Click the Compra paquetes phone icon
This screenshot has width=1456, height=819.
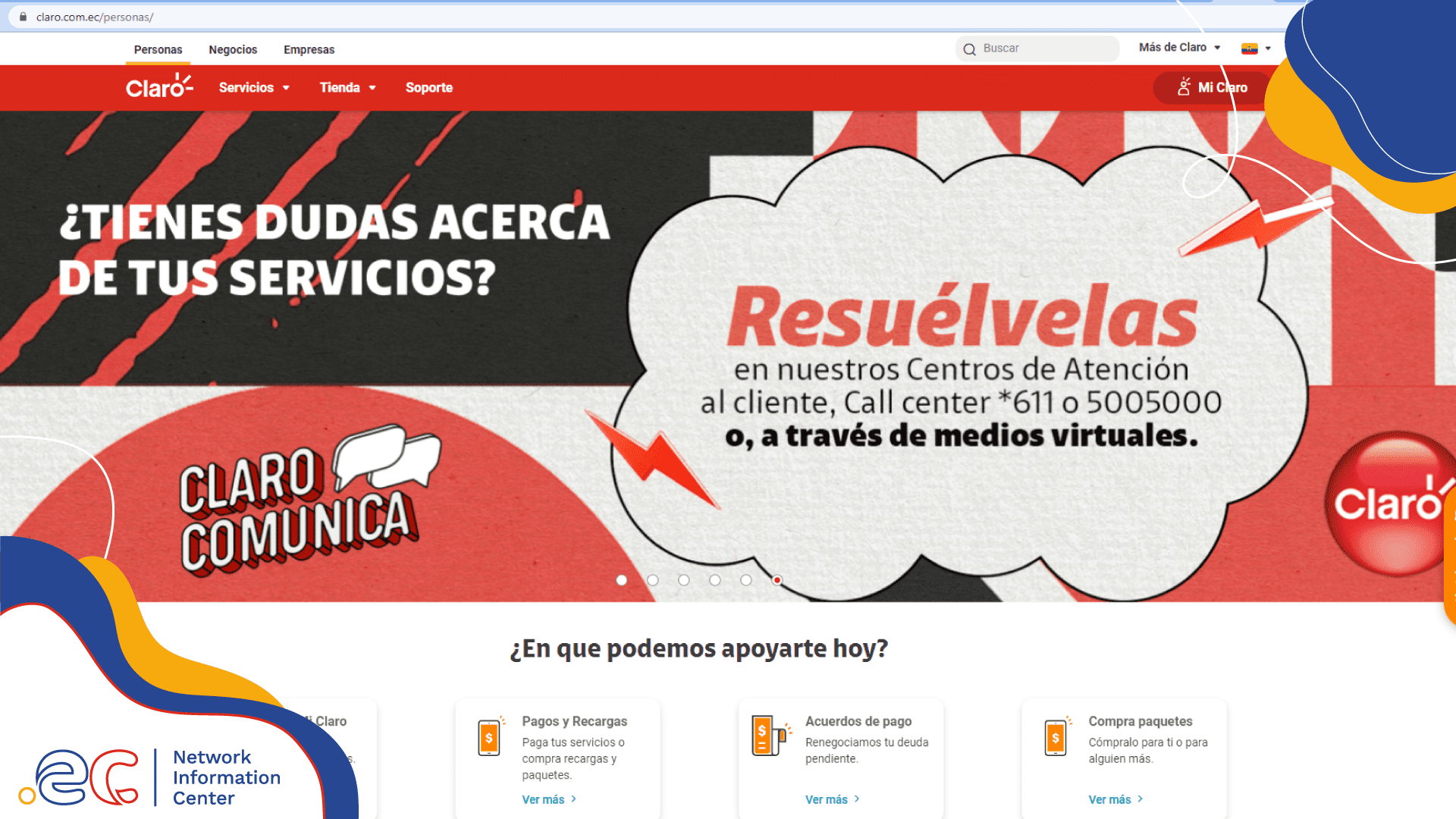coord(1056,736)
